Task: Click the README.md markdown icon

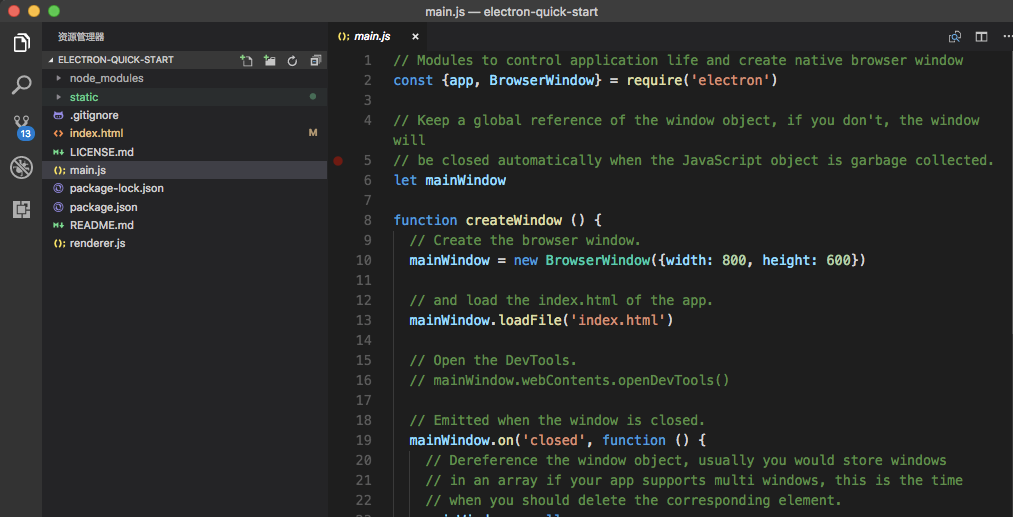Action: [x=59, y=226]
